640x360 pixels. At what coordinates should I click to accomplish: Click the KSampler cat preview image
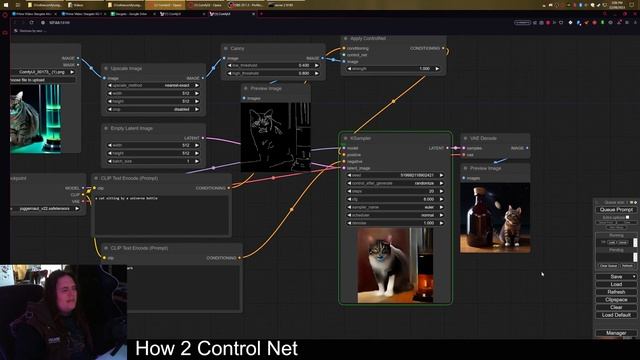coord(395,265)
